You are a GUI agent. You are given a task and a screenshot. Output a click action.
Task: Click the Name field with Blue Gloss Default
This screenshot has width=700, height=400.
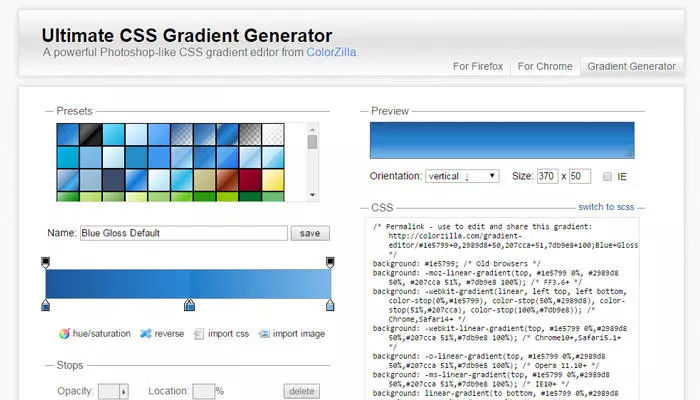[x=183, y=233]
